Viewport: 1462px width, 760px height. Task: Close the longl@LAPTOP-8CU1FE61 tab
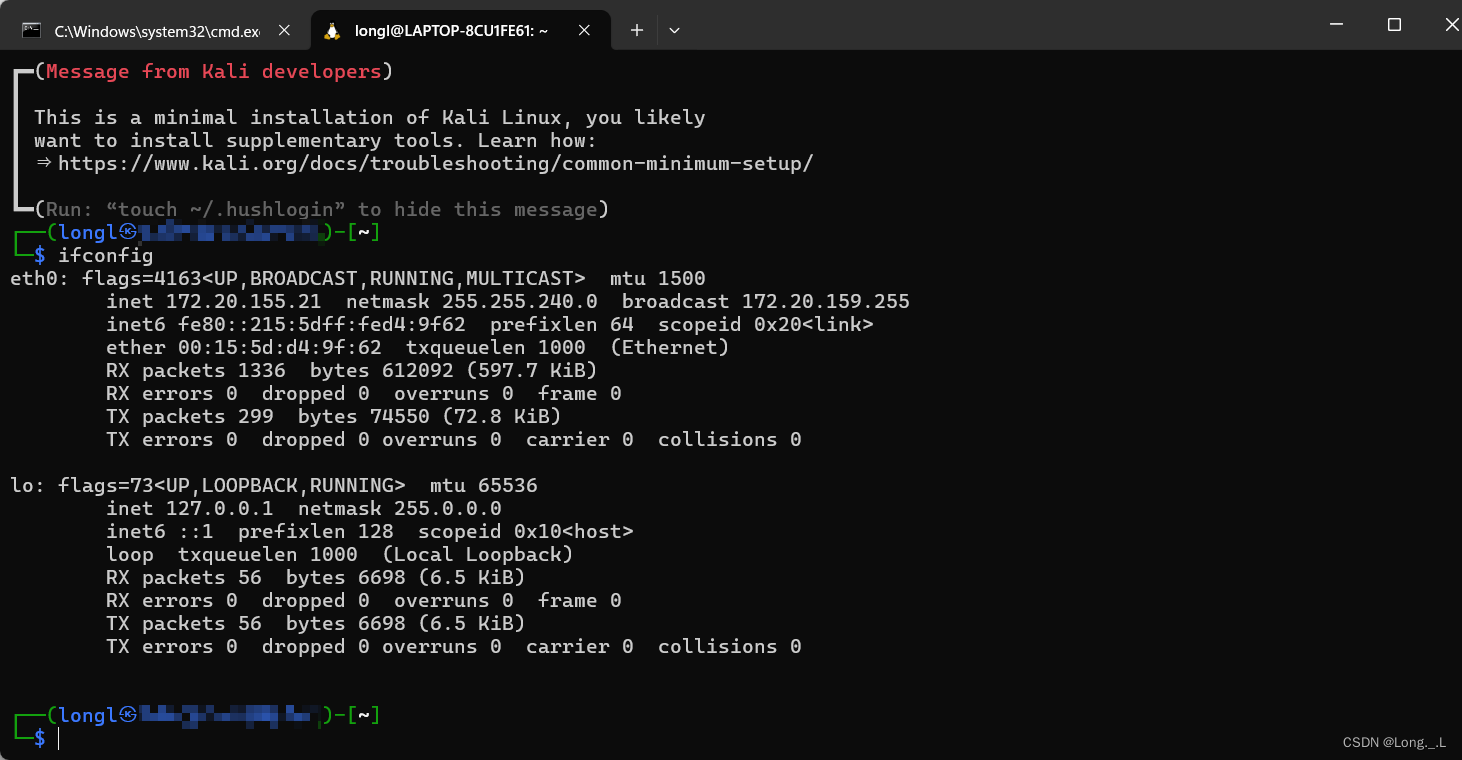pos(587,30)
